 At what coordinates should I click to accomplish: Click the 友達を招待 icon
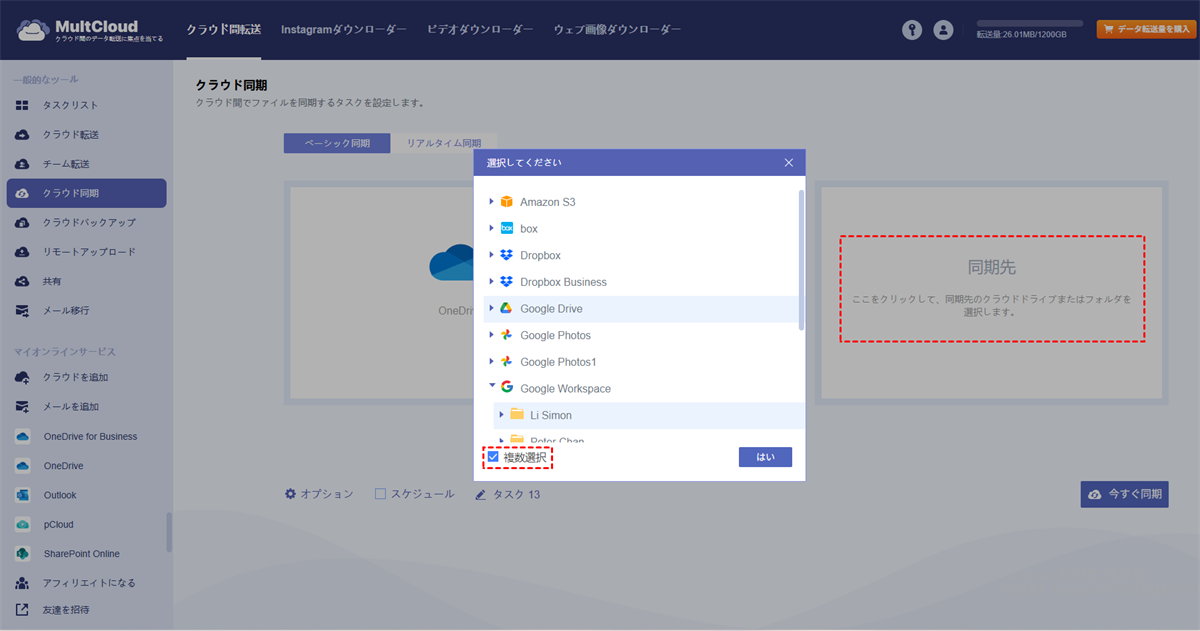22,609
